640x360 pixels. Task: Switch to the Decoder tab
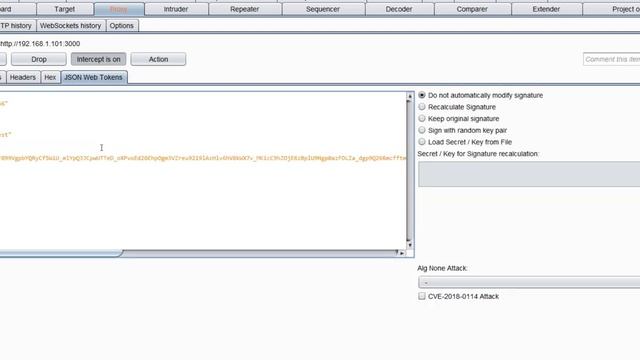[399, 9]
